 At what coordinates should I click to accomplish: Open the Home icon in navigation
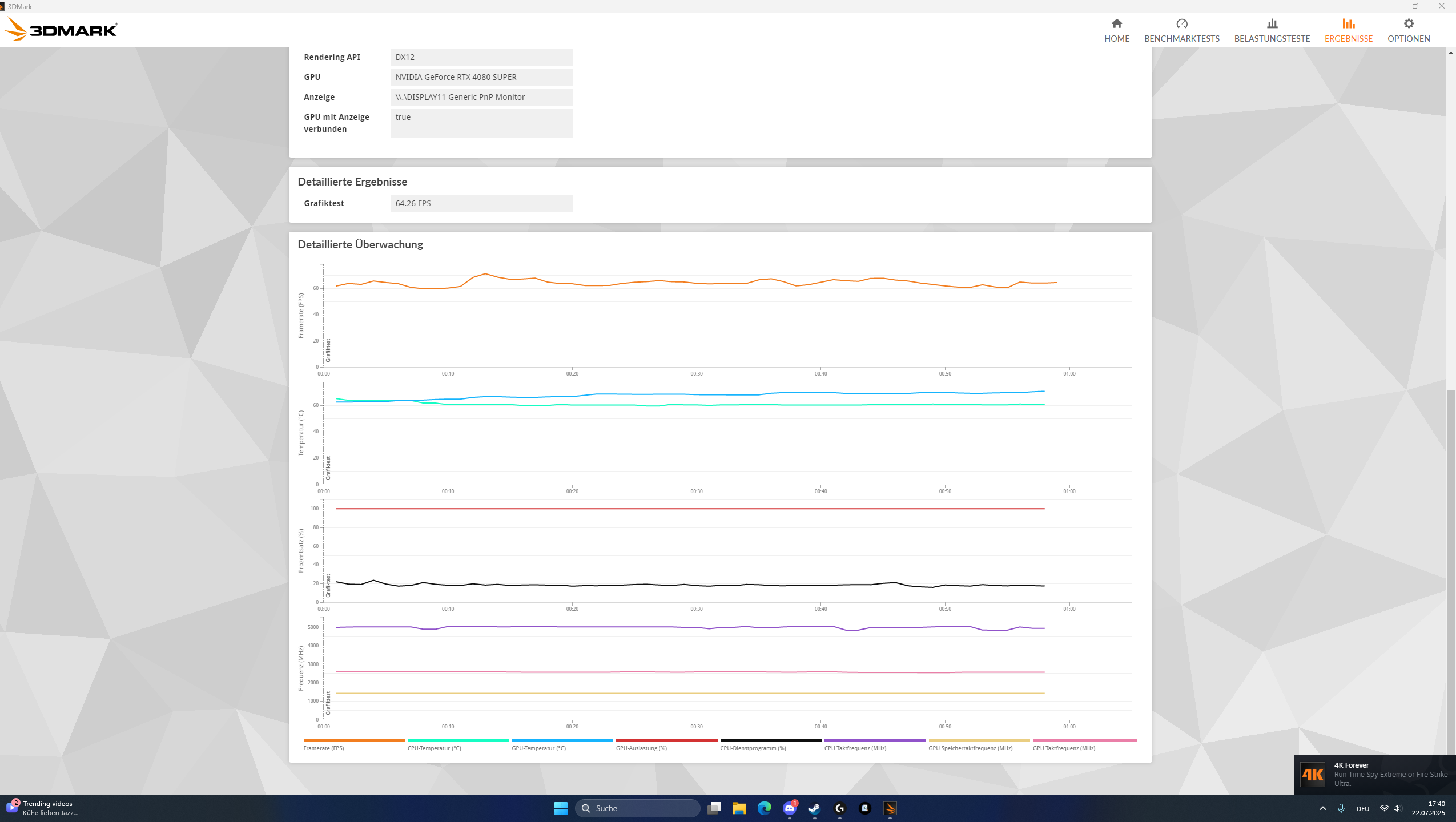1116,23
